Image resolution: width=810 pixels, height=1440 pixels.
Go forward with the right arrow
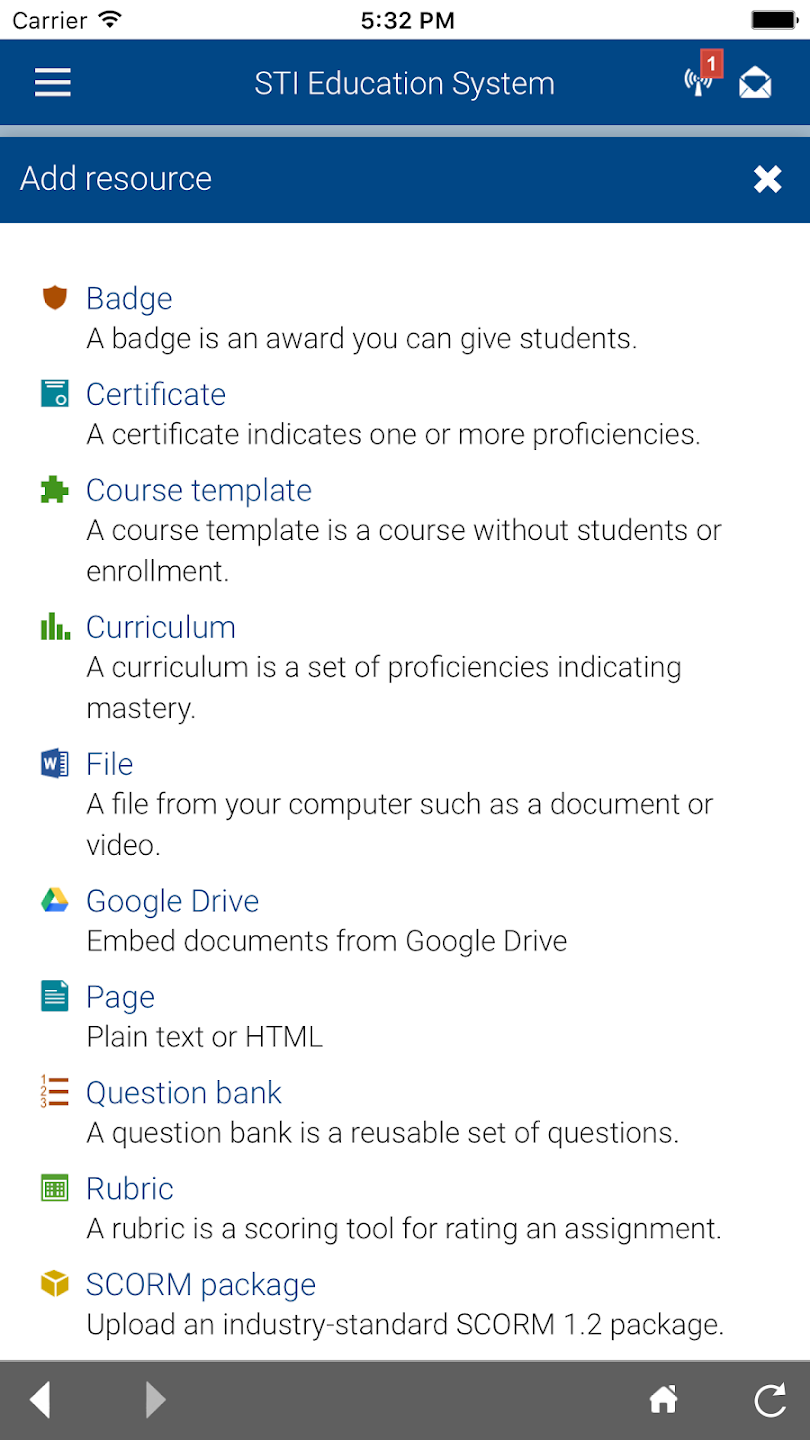tap(155, 1400)
